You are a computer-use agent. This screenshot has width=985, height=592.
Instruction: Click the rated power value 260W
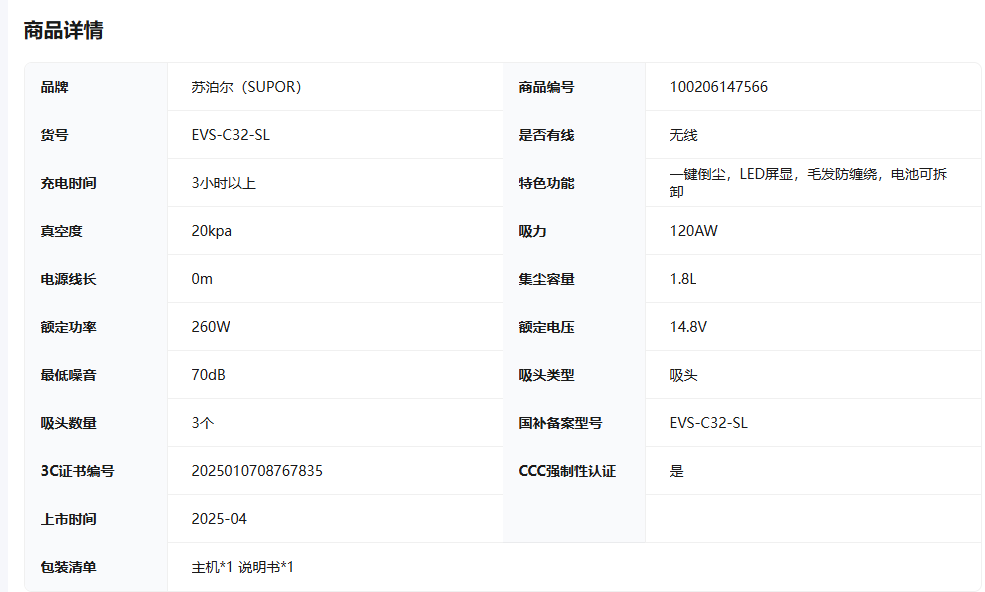click(x=211, y=327)
